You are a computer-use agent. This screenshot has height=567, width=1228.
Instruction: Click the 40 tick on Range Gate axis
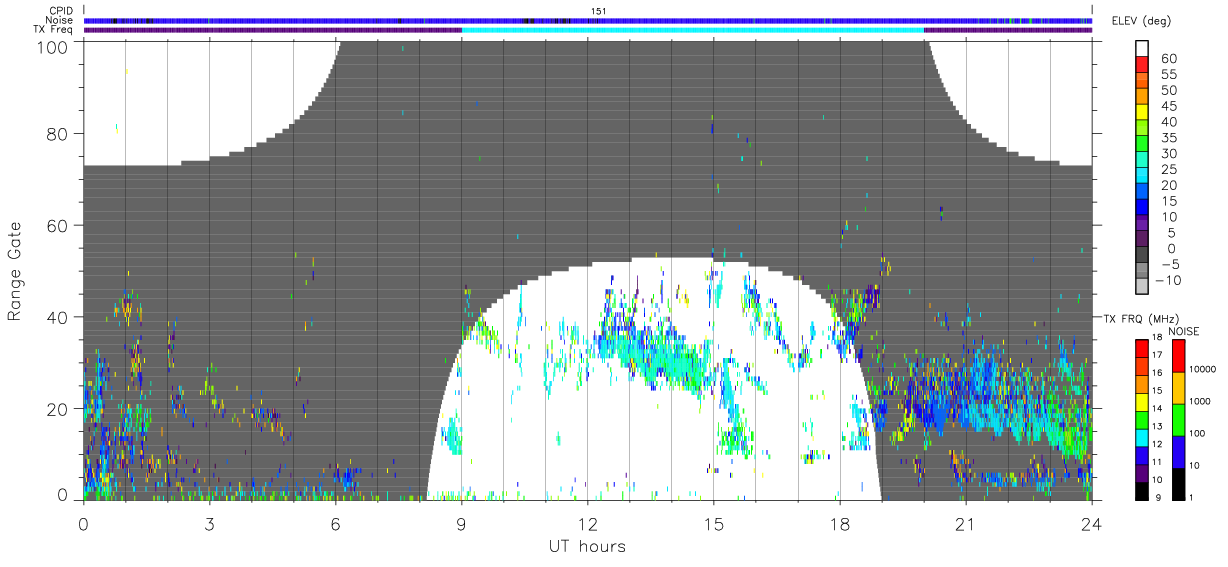tap(59, 317)
